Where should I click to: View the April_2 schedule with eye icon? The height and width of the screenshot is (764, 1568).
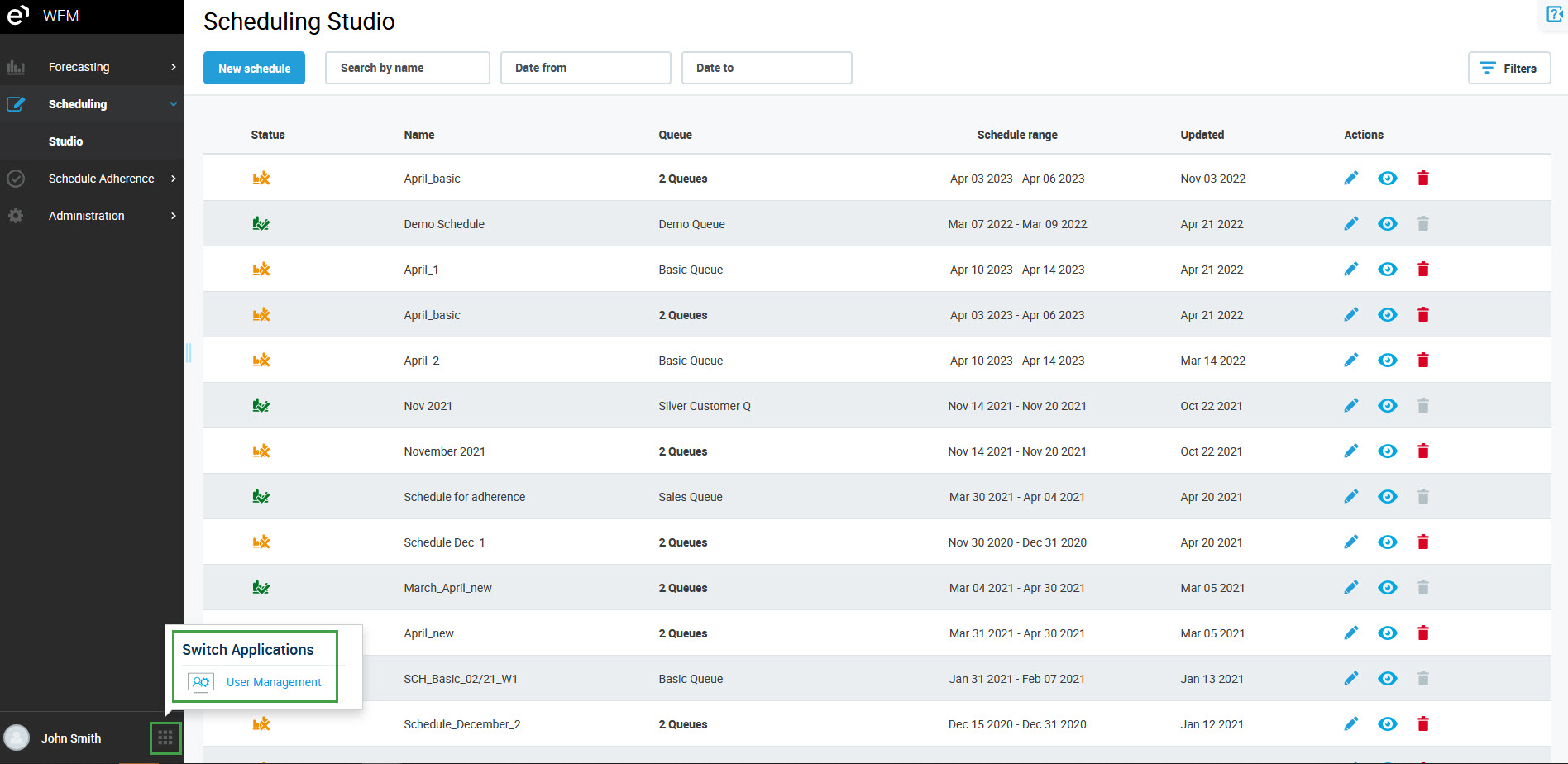pyautogui.click(x=1387, y=361)
